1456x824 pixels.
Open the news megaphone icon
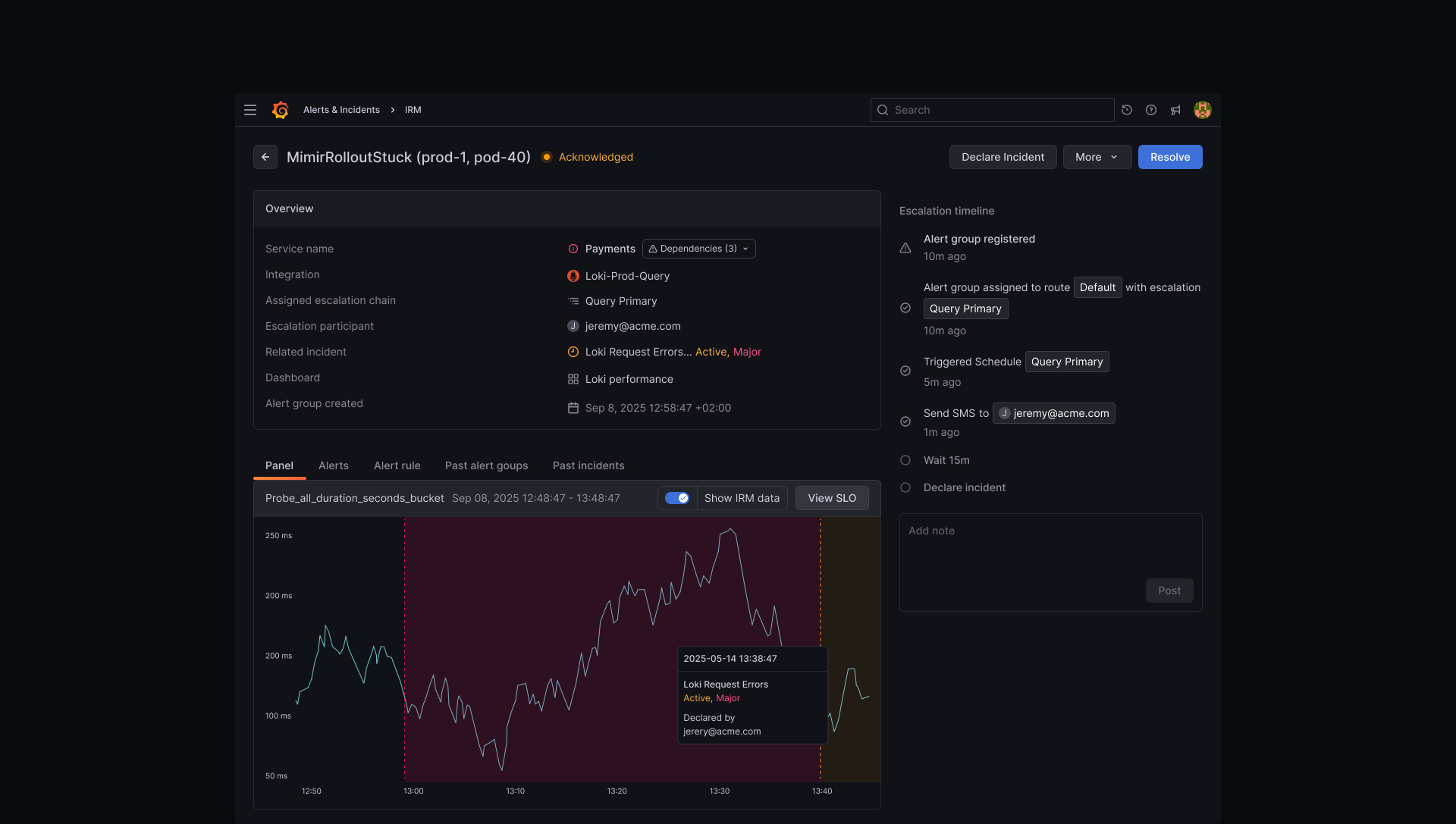1175,110
